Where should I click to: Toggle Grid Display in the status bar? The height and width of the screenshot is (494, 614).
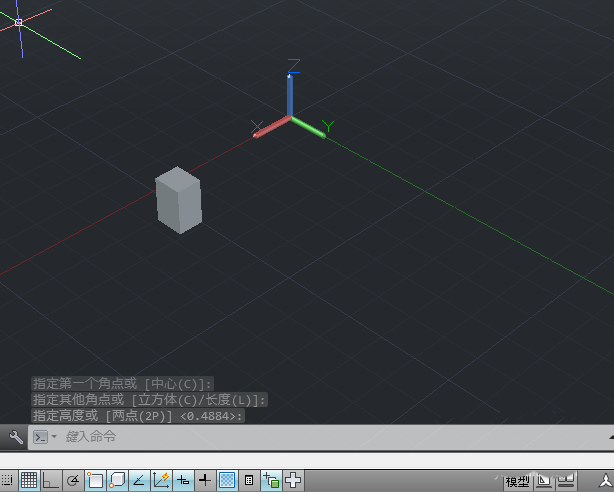pyautogui.click(x=29, y=480)
